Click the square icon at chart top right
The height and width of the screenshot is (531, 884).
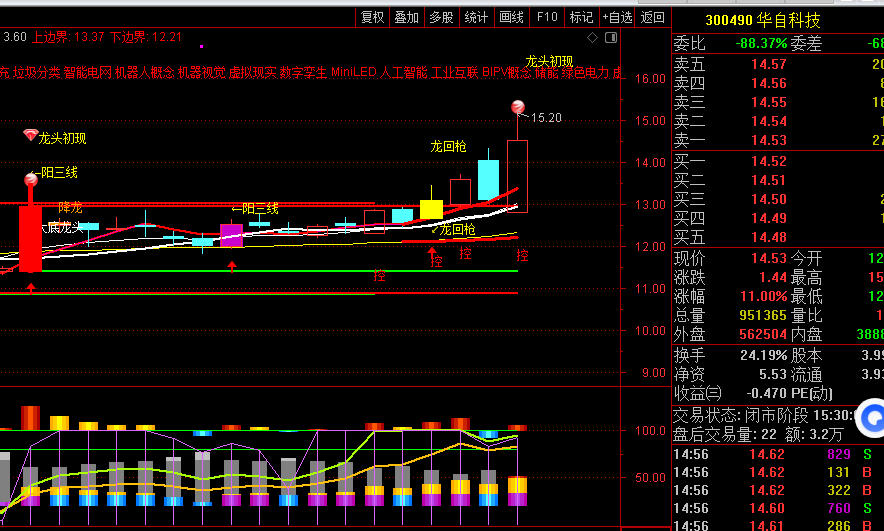click(x=609, y=38)
